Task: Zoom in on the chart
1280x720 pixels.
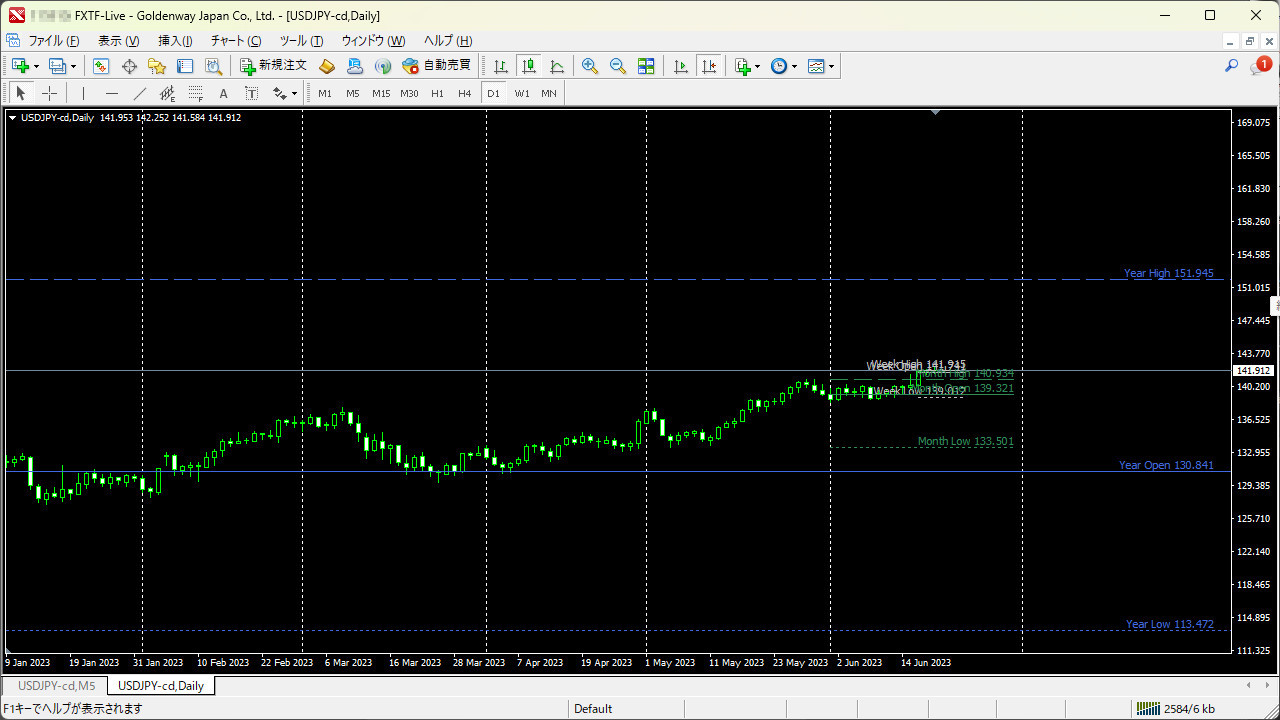Action: (590, 66)
